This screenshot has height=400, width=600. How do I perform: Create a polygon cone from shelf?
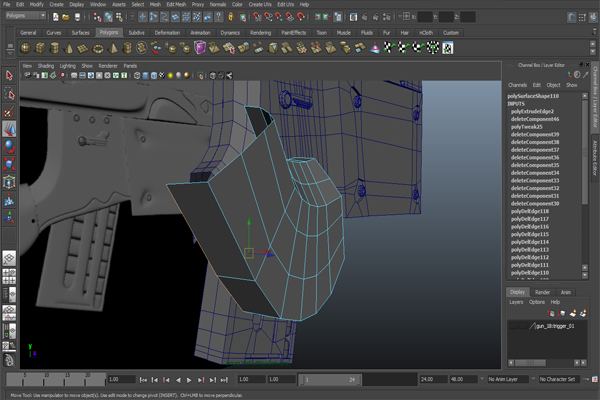(x=69, y=48)
